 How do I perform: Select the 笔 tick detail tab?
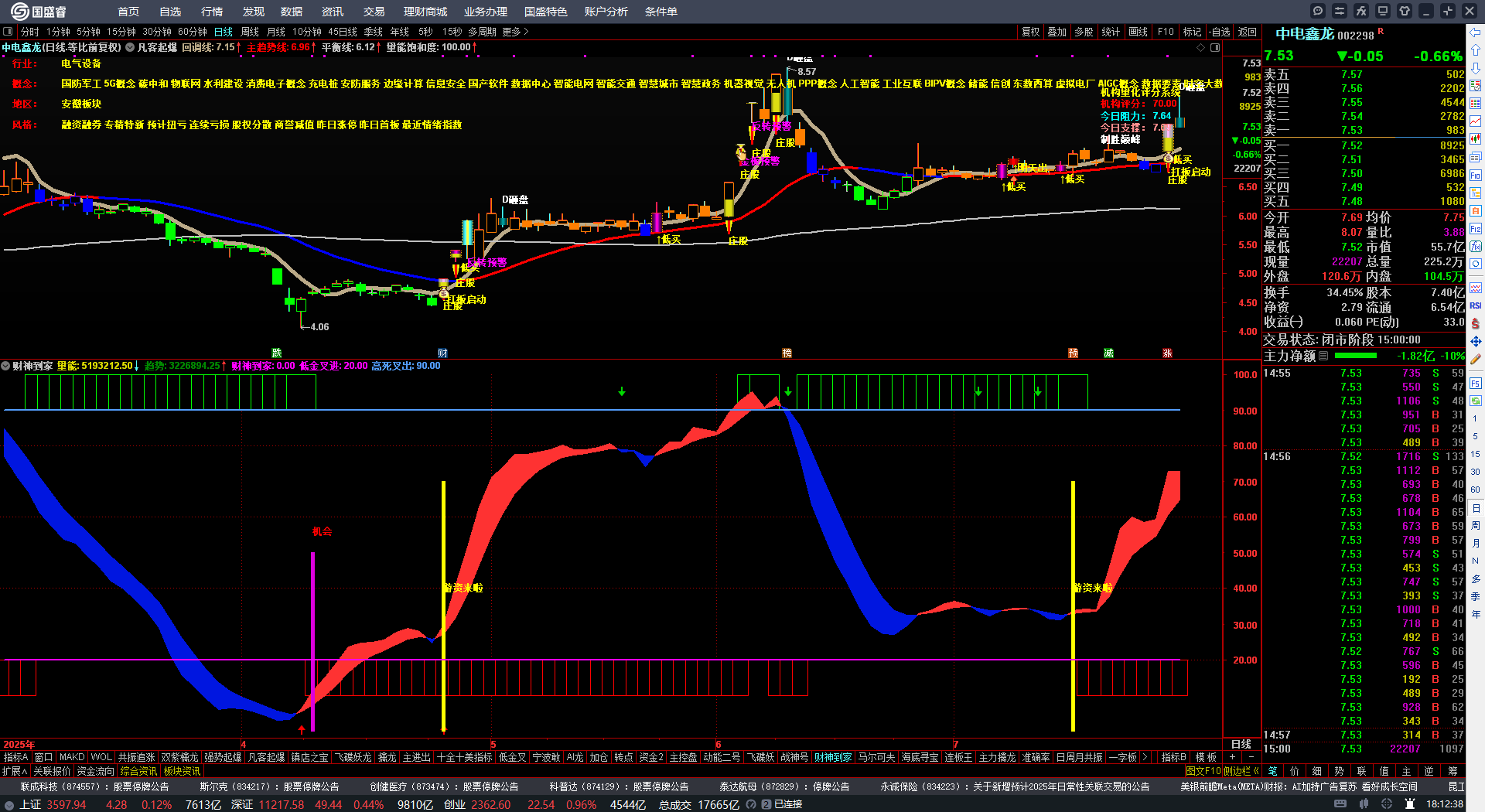click(1272, 771)
